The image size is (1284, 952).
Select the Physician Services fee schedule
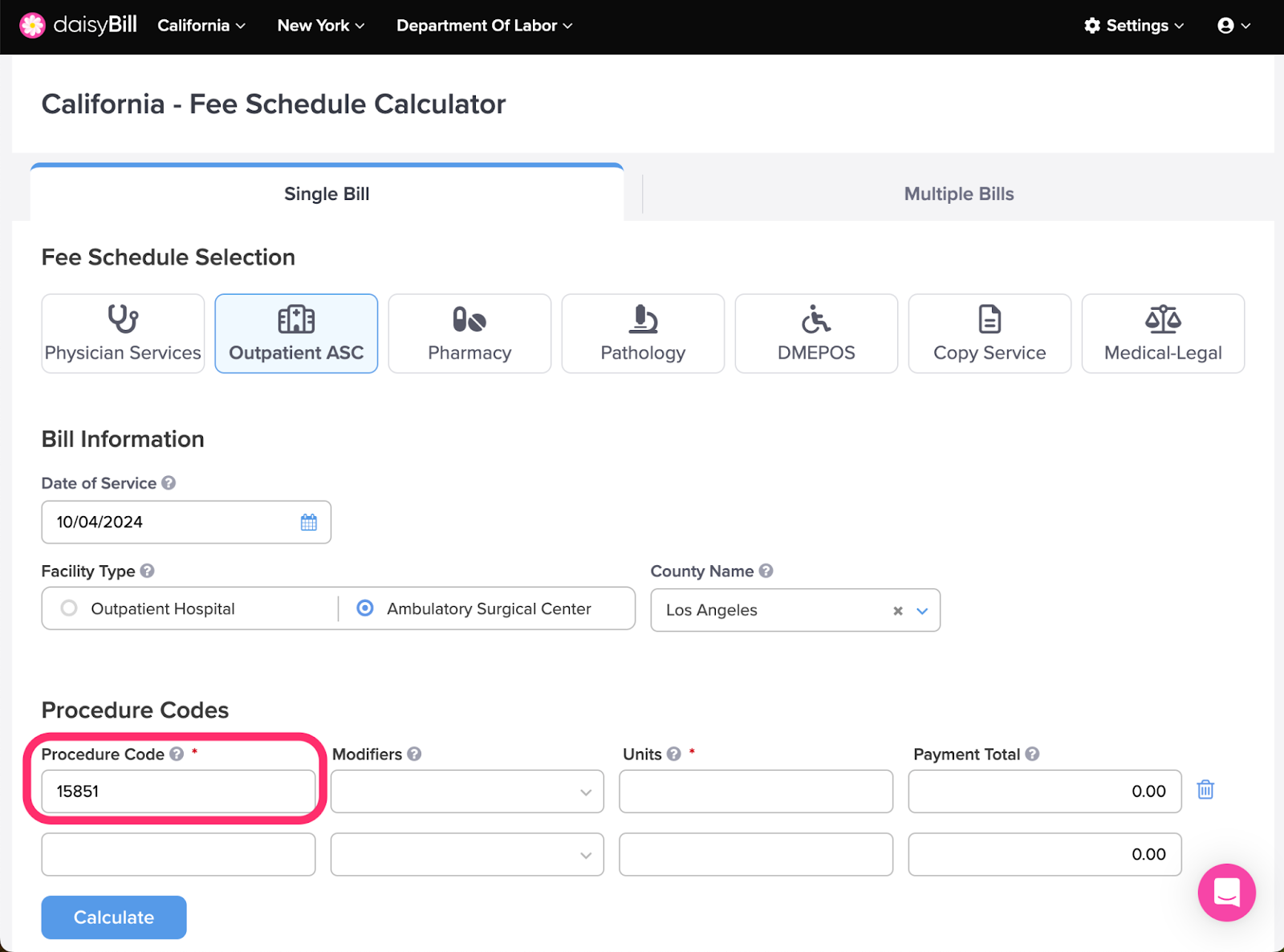[x=123, y=333]
